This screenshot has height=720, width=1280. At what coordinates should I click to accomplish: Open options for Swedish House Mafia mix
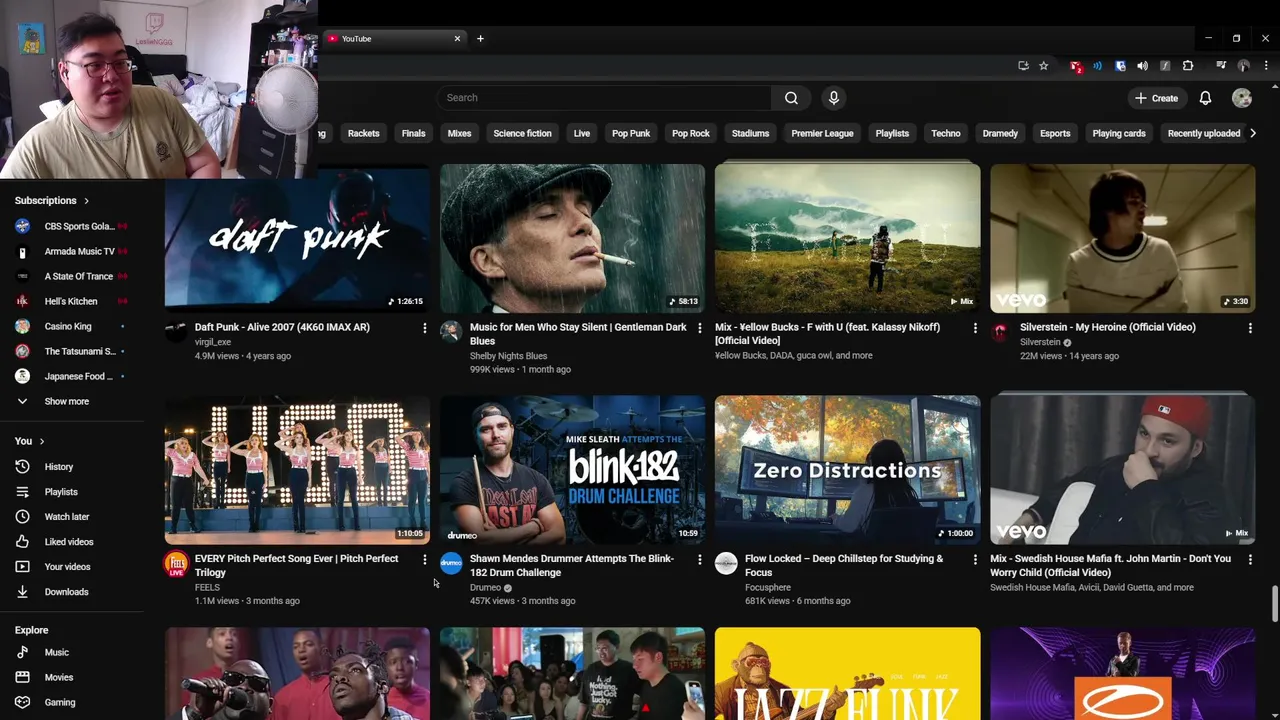1250,560
